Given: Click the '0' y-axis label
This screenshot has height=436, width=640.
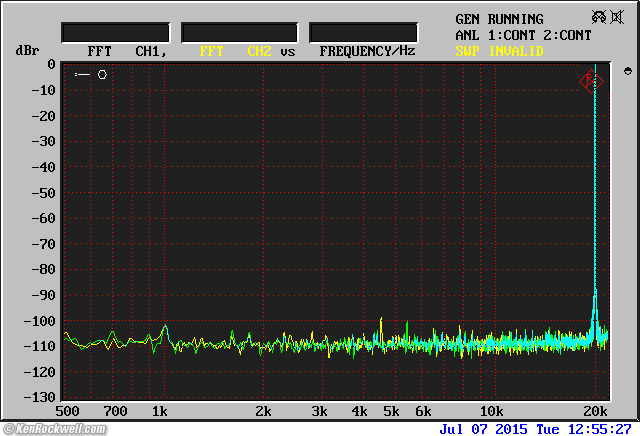Looking at the screenshot, I should click(x=51, y=64).
